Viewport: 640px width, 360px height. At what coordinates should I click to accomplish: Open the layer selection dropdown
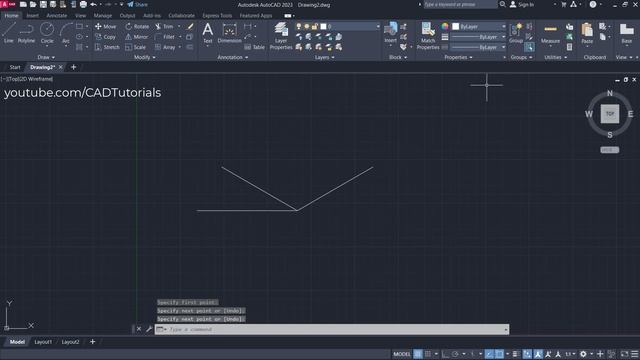point(338,26)
